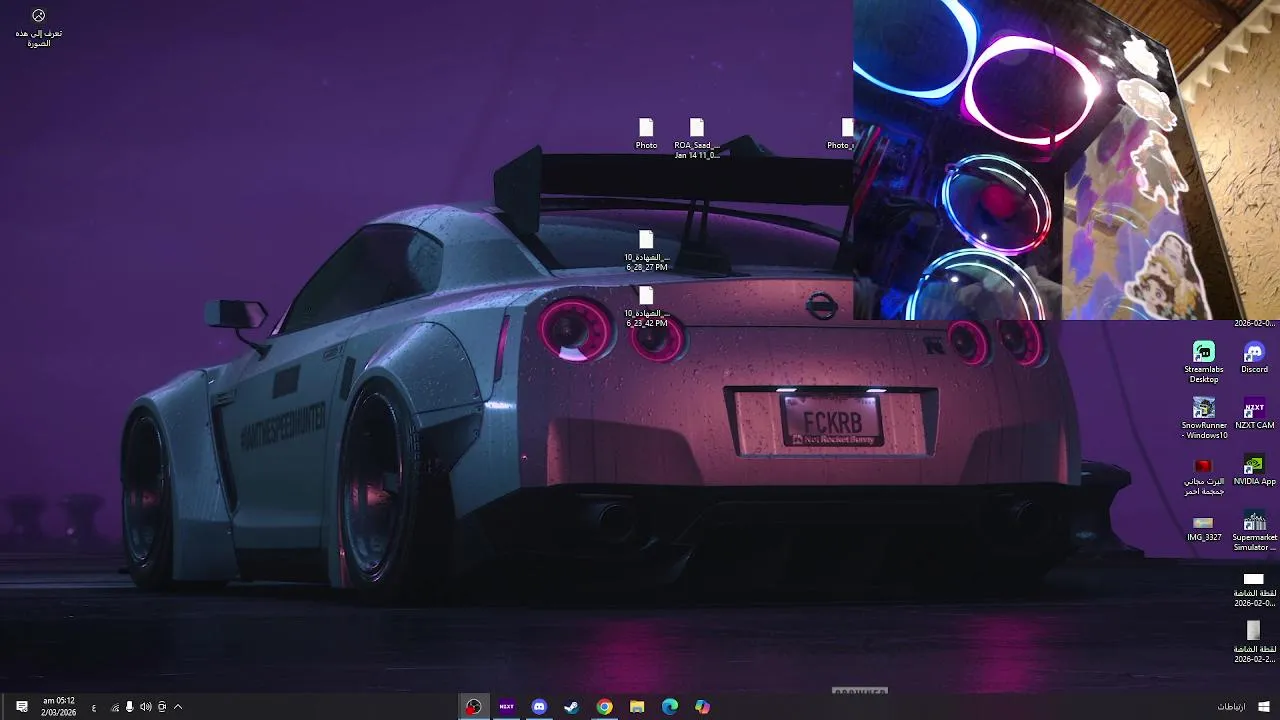Image resolution: width=1280 pixels, height=720 pixels.
Task: Select the red البرت مجاني desktop file
Action: [x=1204, y=475]
